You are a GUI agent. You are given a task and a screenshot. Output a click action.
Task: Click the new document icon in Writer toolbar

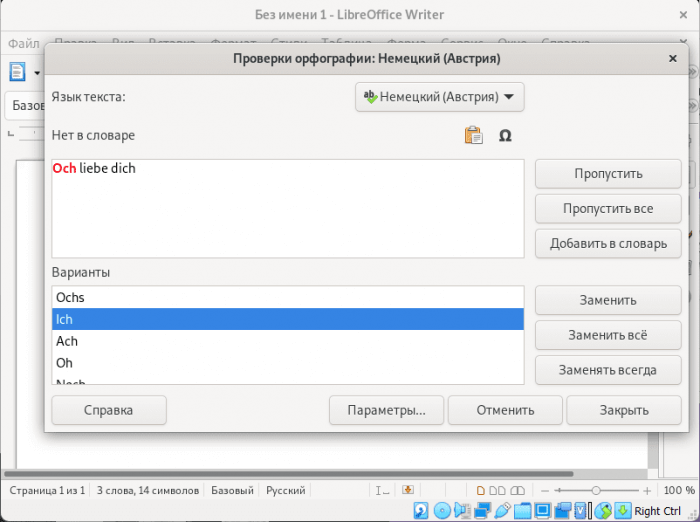(17, 72)
